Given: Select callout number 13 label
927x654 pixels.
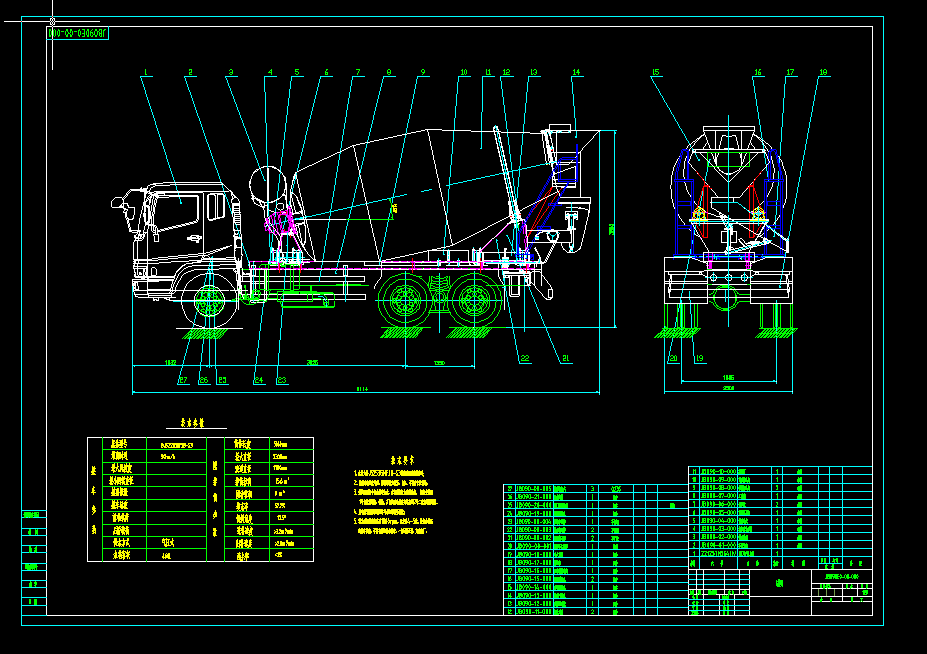Looking at the screenshot, I should tap(534, 72).
